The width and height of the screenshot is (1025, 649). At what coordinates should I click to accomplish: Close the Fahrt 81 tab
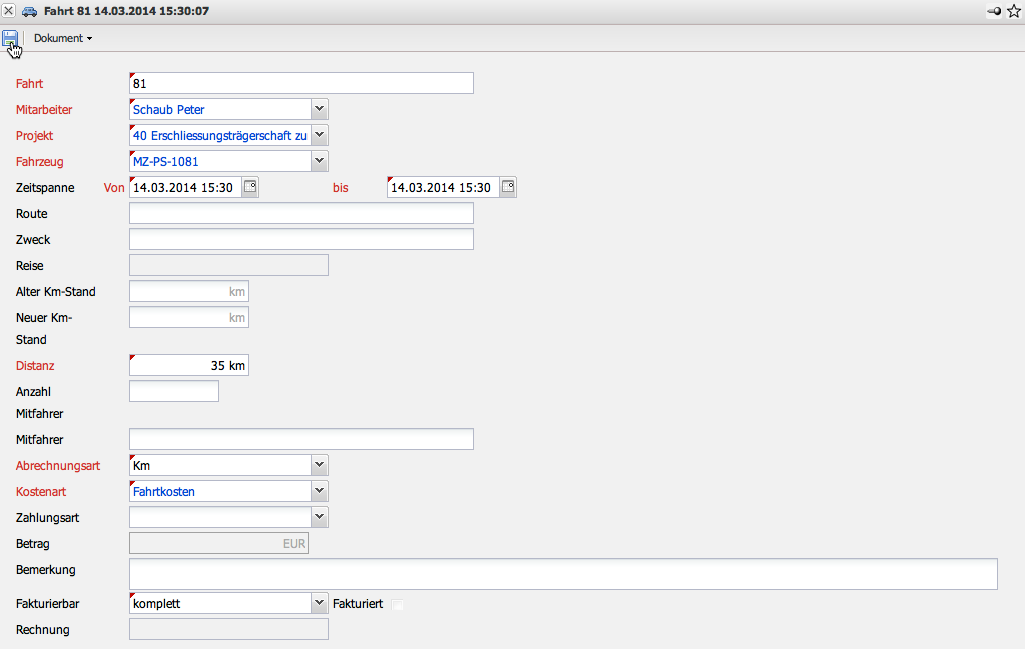point(9,11)
